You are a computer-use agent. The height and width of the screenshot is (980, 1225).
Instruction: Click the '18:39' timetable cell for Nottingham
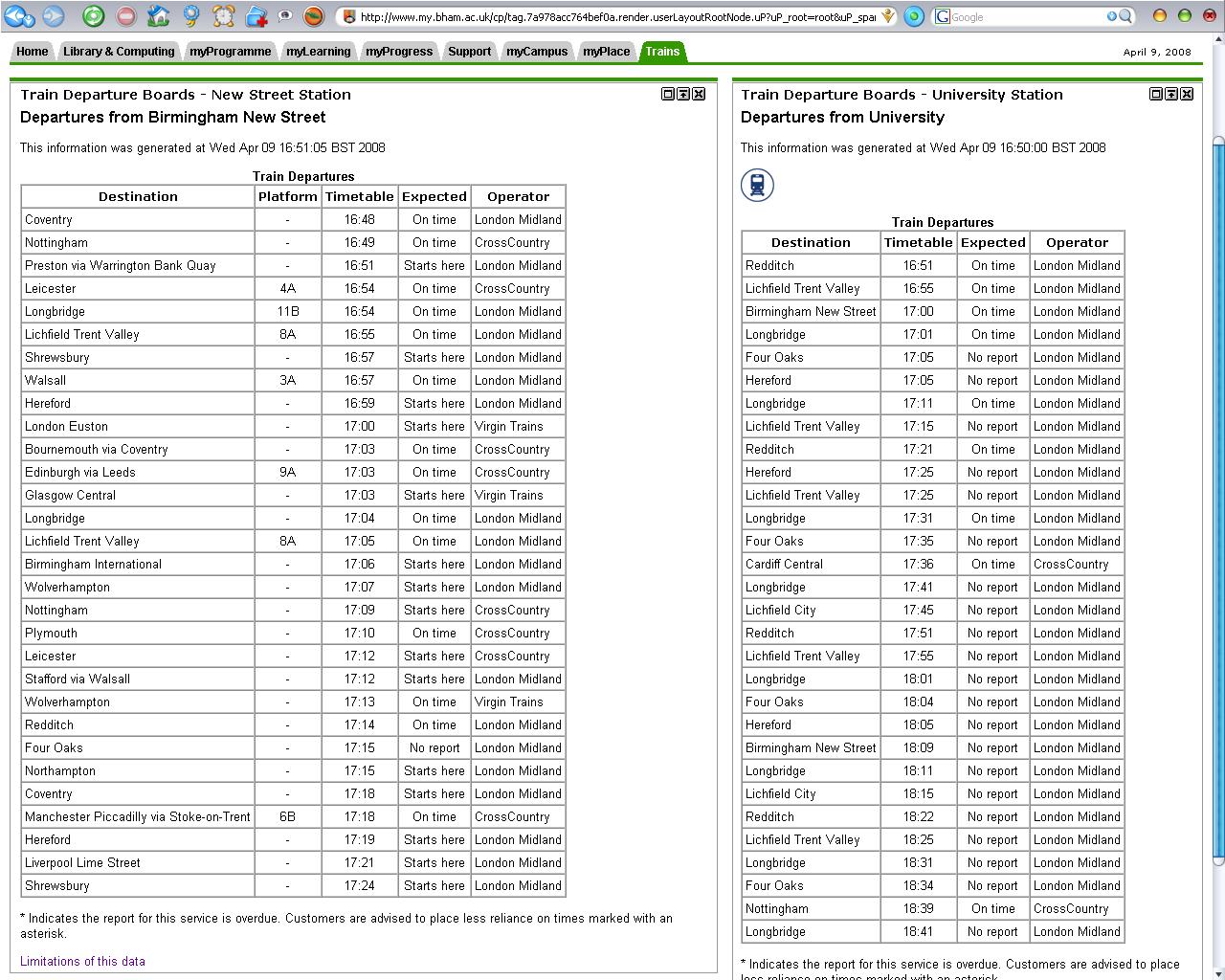coord(918,908)
